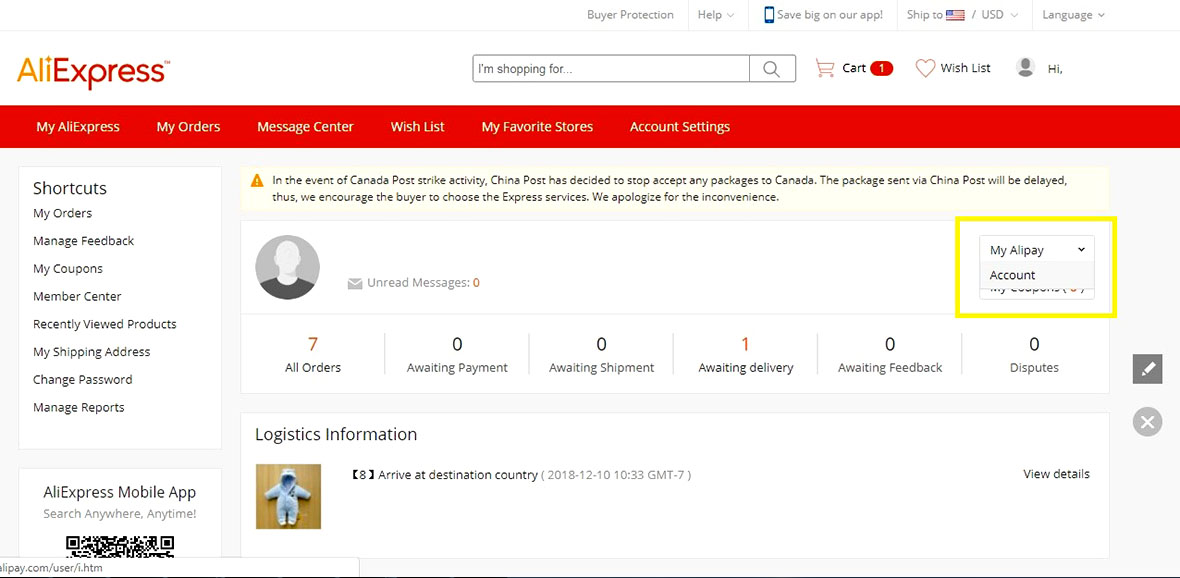The height and width of the screenshot is (578, 1180).
Task: Open My Orders in red navigation bar
Action: [188, 127]
